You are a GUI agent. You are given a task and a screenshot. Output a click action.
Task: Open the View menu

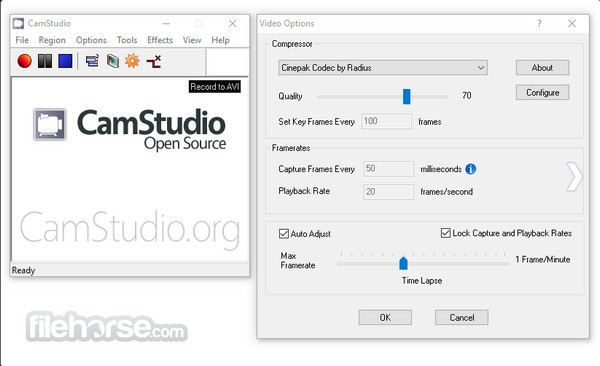click(192, 40)
